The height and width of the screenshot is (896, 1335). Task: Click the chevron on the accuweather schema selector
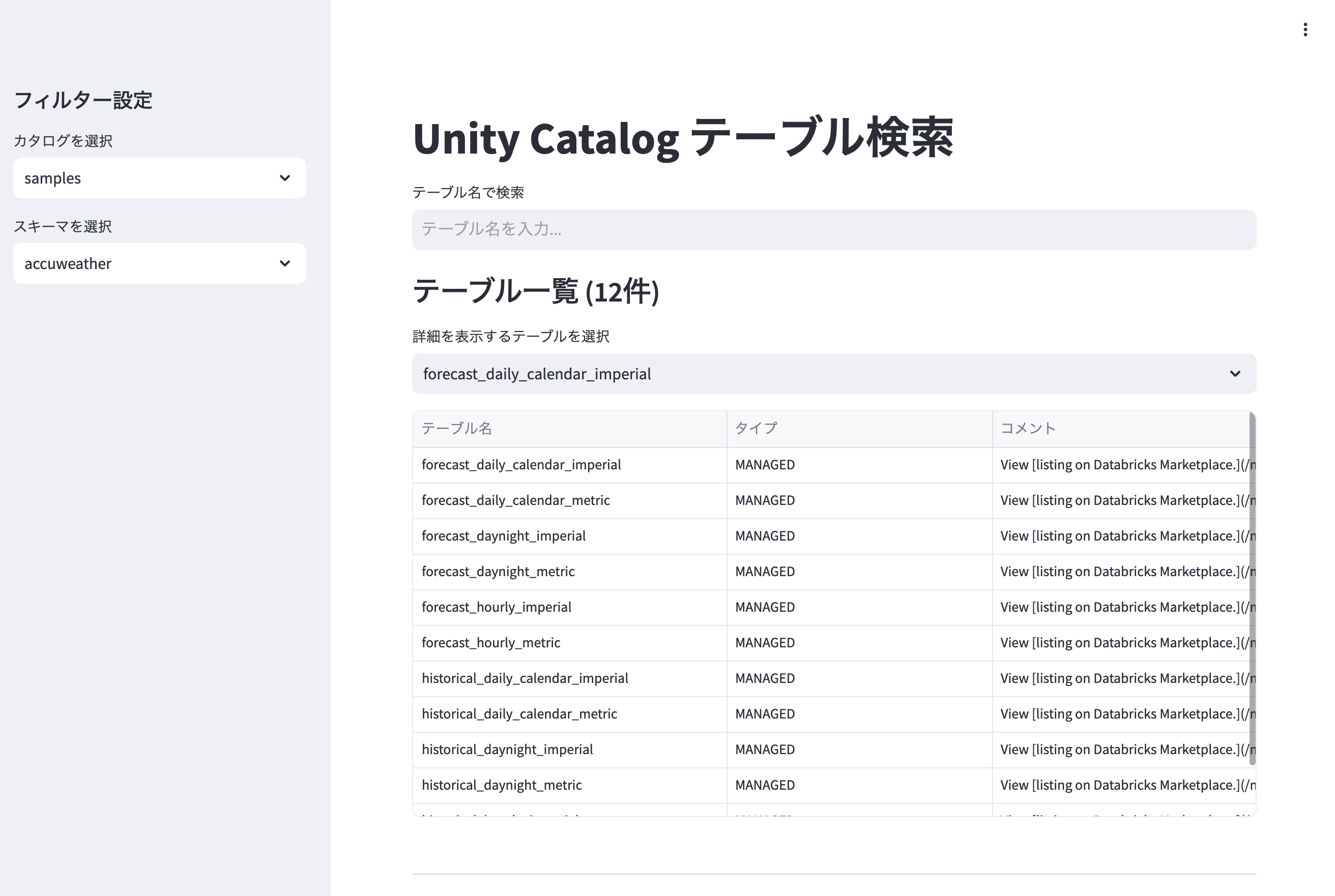[x=284, y=263]
